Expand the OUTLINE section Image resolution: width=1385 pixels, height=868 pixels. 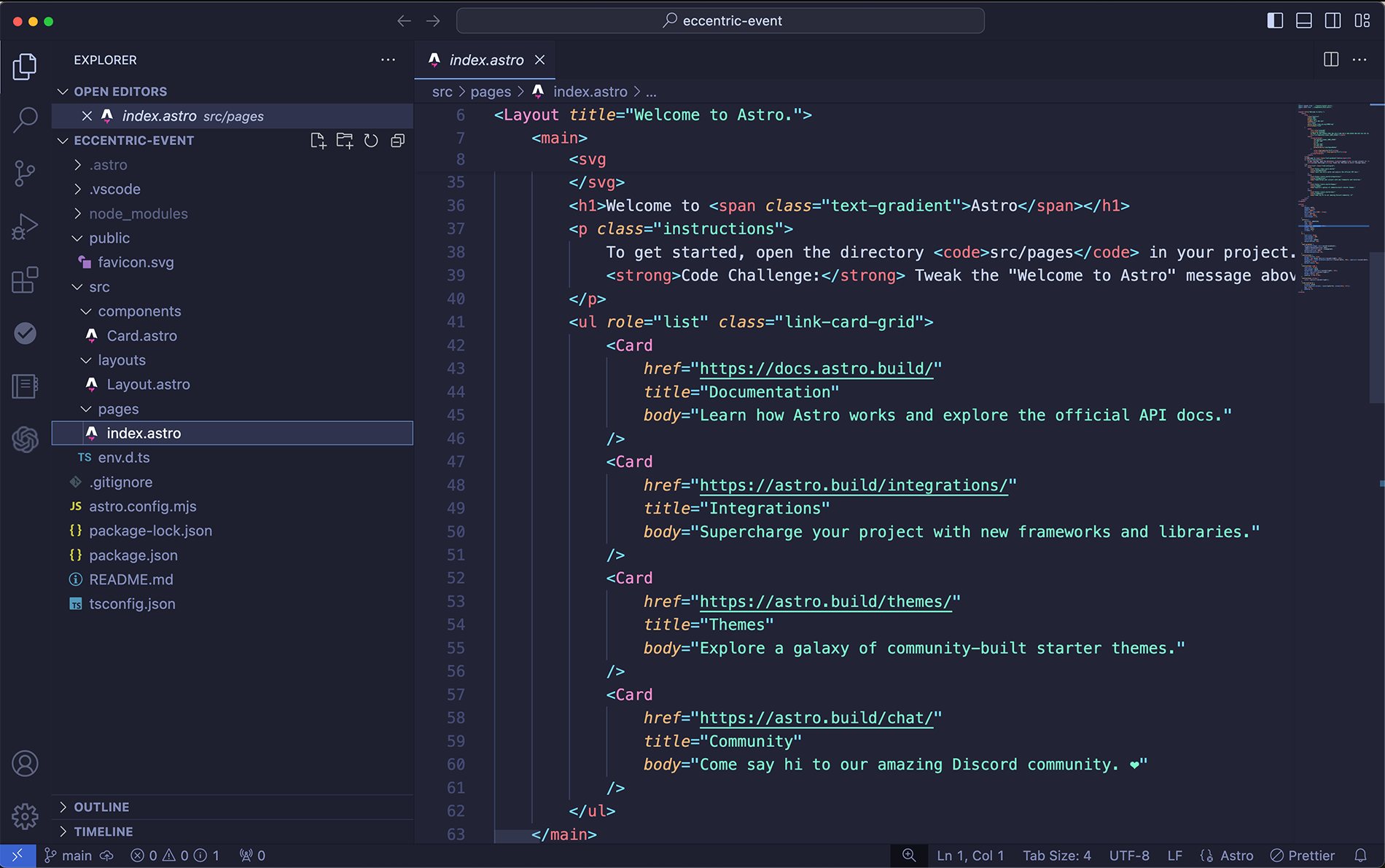[x=101, y=807]
